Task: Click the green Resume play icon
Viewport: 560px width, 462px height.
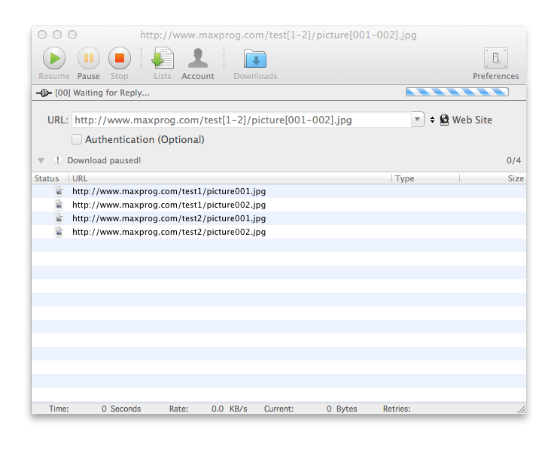Action: pos(54,58)
